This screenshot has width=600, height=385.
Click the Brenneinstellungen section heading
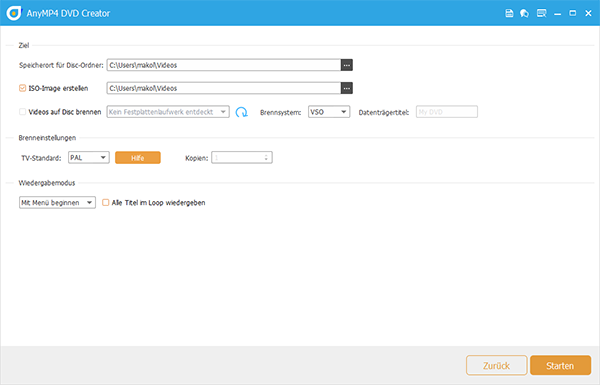coord(47,138)
